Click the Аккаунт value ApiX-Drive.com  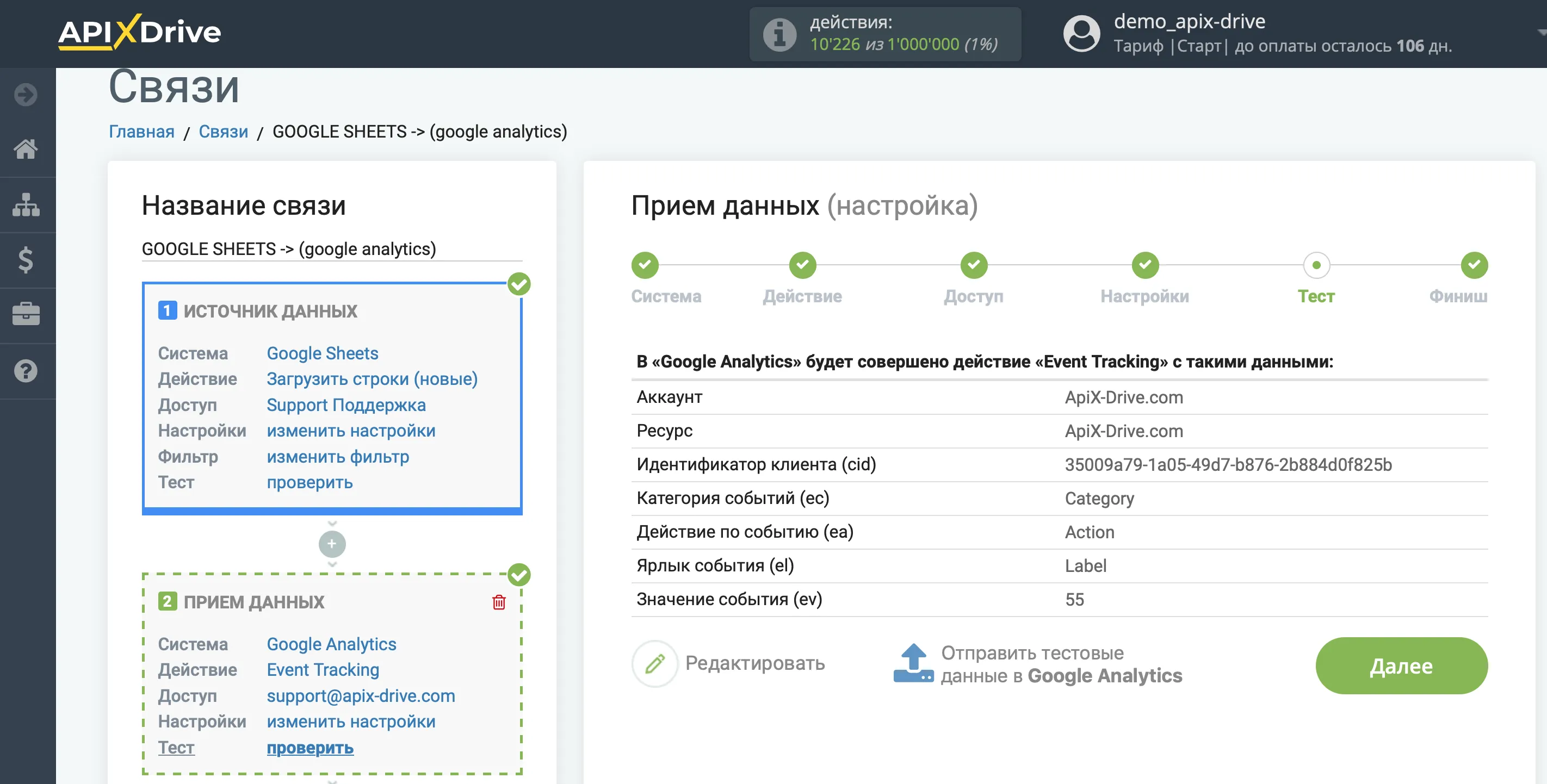pos(1124,397)
